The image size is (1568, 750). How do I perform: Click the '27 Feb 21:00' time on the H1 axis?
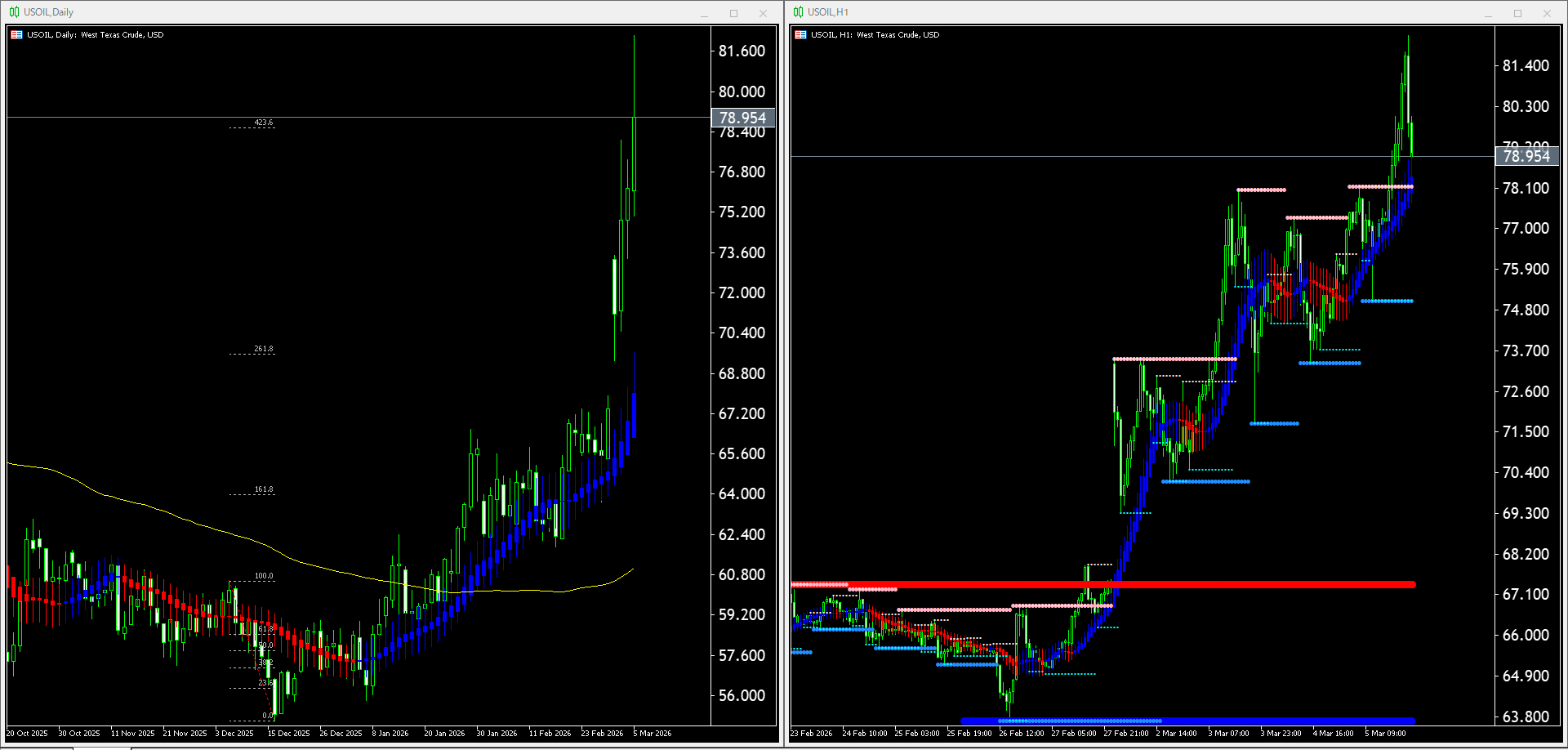pyautogui.click(x=1126, y=734)
